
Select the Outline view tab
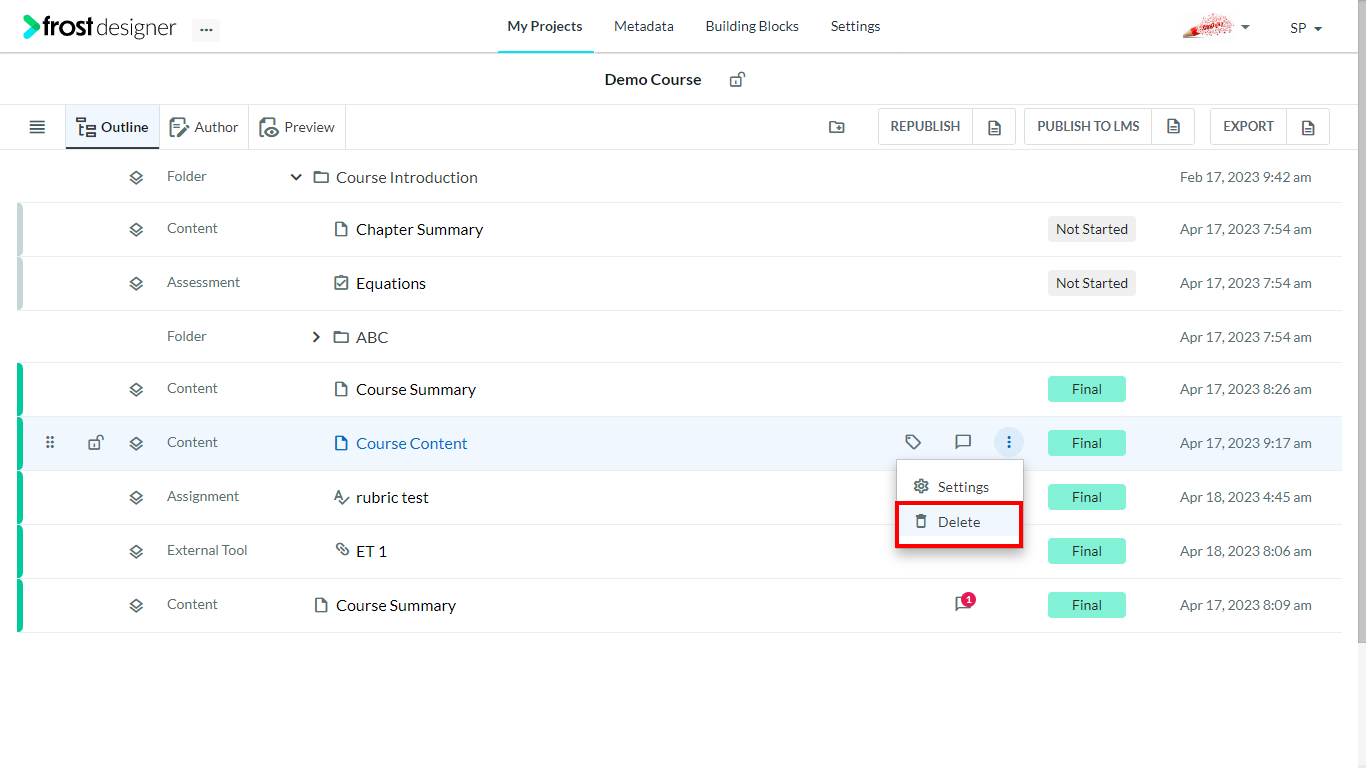[113, 127]
